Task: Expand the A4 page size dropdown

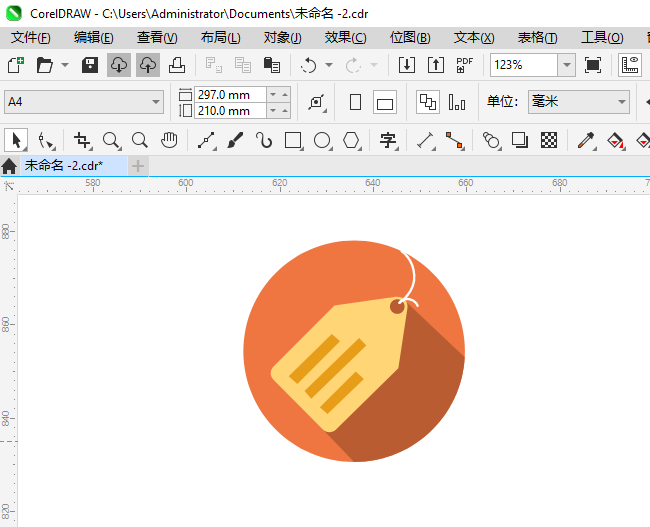Action: (156, 102)
